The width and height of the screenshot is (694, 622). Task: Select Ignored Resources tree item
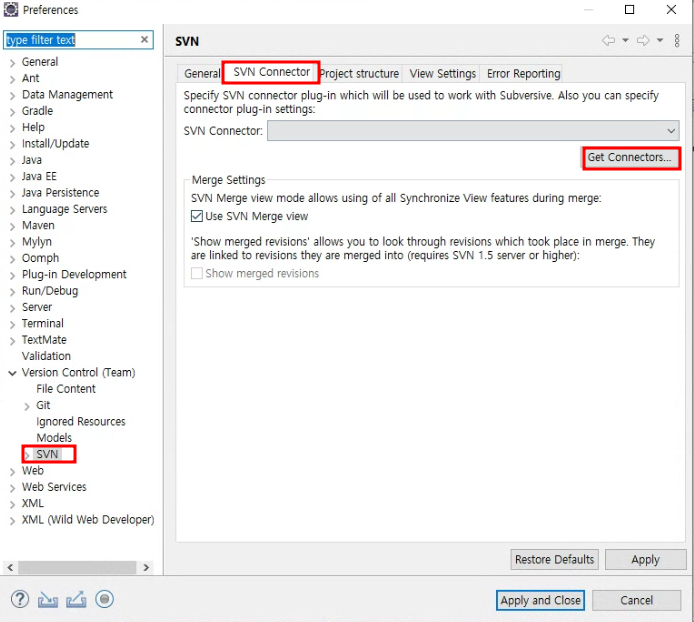pyautogui.click(x=81, y=422)
